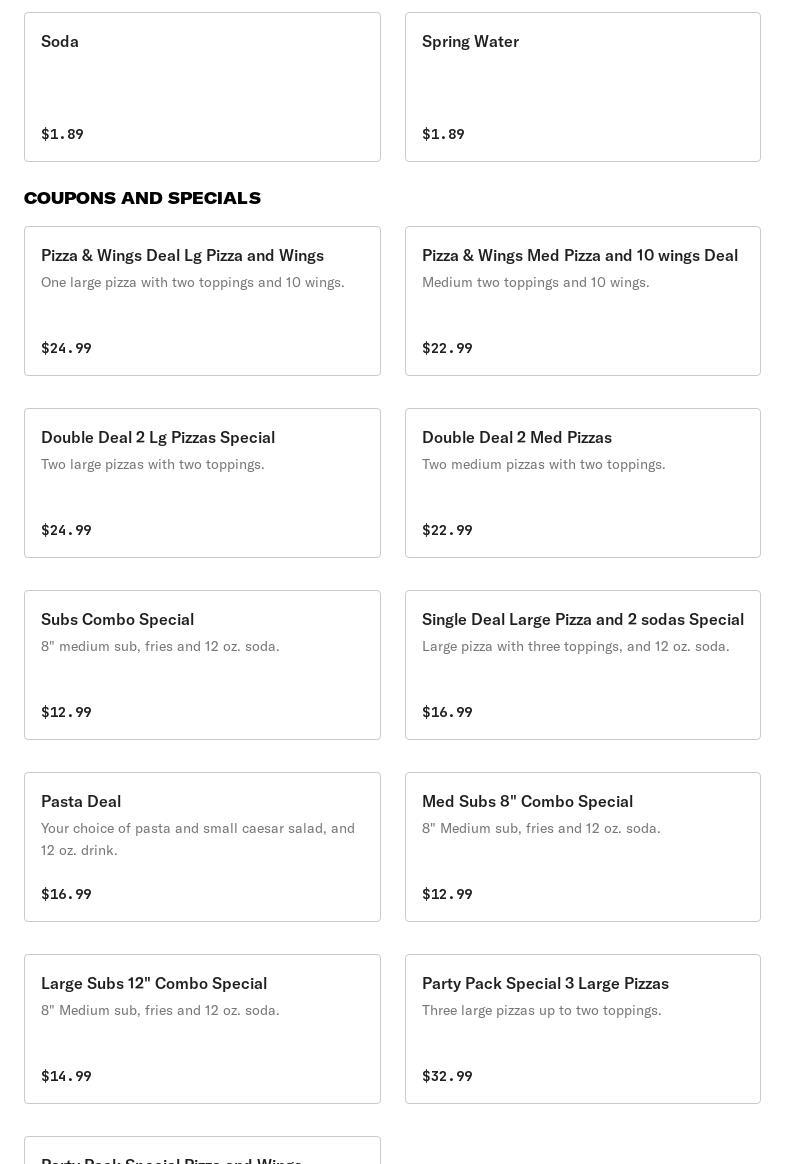Select Single Deal Large Pizza and 2 sodas Special
This screenshot has width=785, height=1164.
click(582, 664)
